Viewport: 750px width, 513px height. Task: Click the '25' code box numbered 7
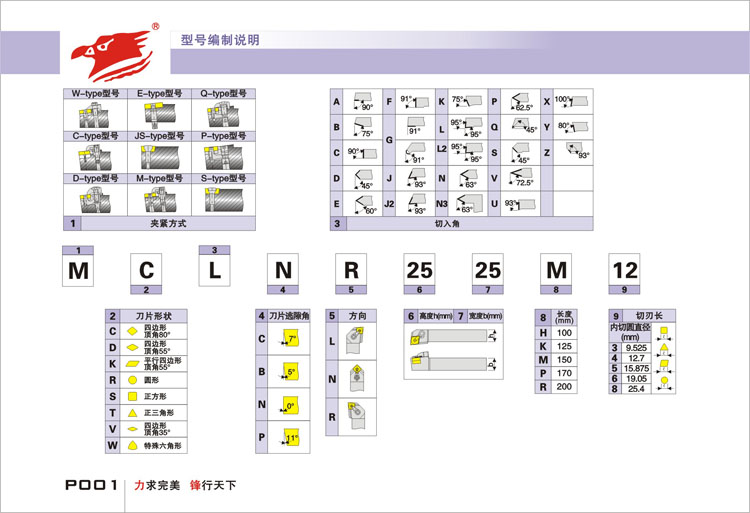488,270
